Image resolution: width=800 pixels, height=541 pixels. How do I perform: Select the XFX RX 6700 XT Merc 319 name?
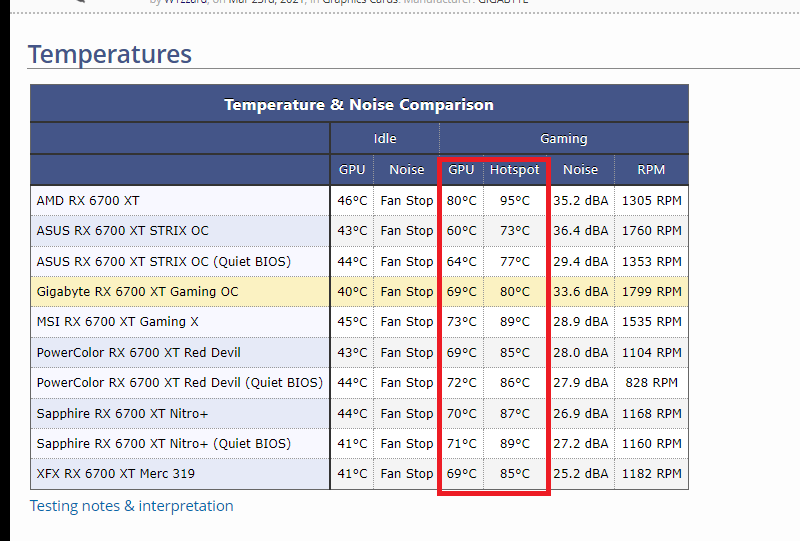click(115, 474)
